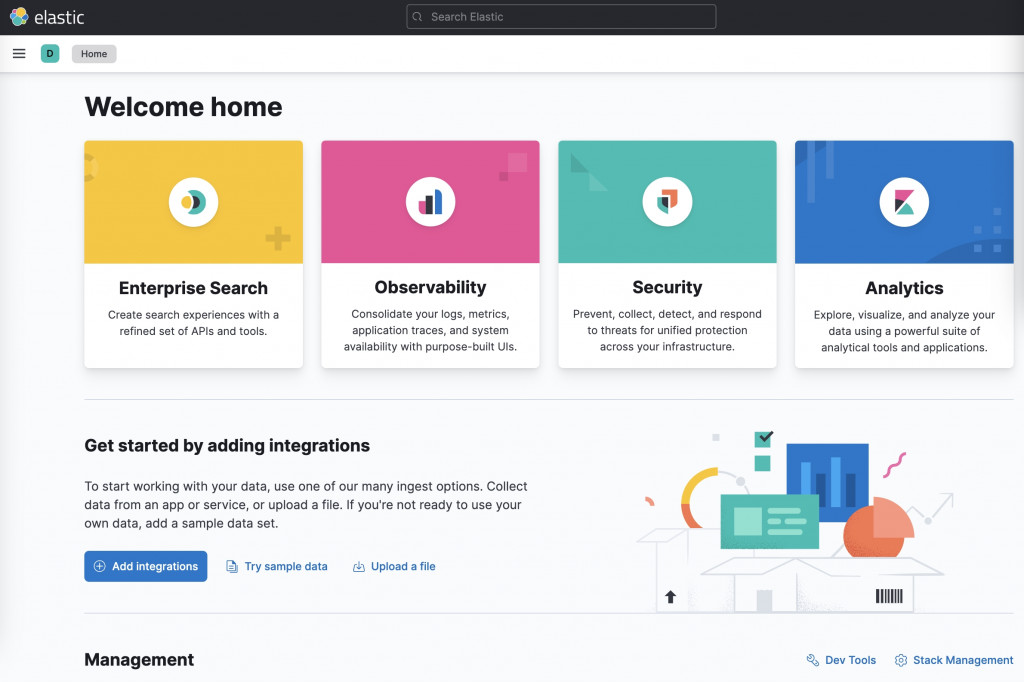
Task: Click the 'To start working with your data' paragraph
Action: (306, 504)
